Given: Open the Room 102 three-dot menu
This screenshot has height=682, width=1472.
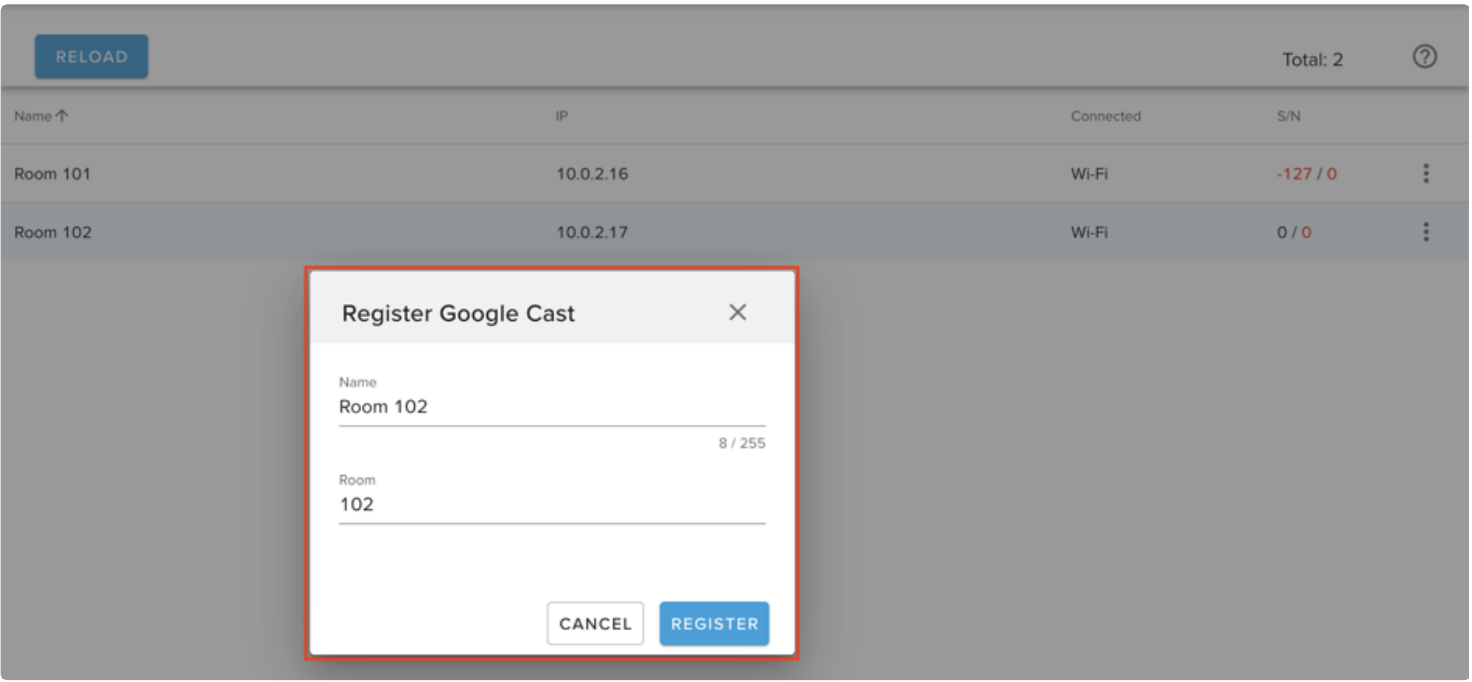Looking at the screenshot, I should tap(1425, 232).
